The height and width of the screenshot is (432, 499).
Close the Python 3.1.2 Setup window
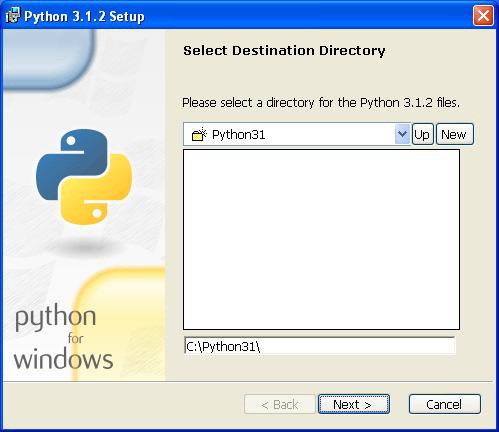point(483,16)
